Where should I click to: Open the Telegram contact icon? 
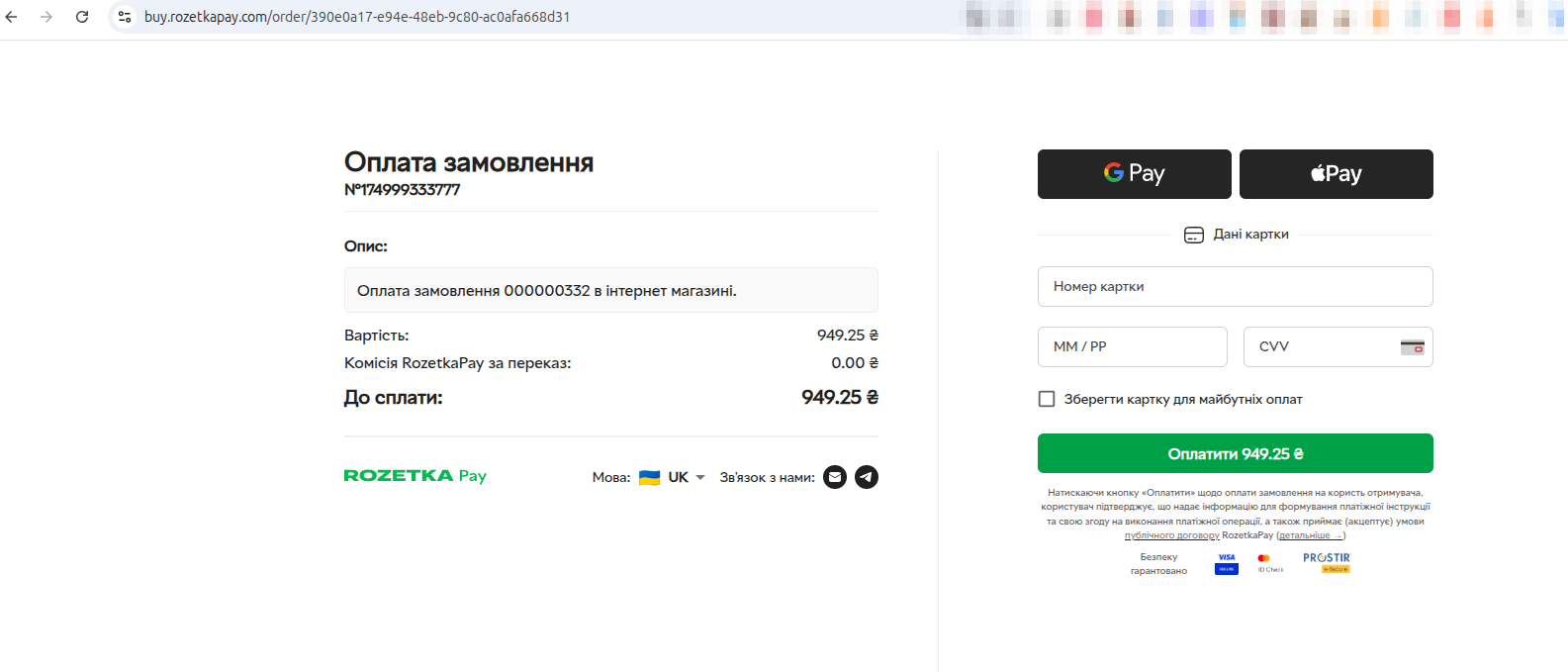click(867, 477)
